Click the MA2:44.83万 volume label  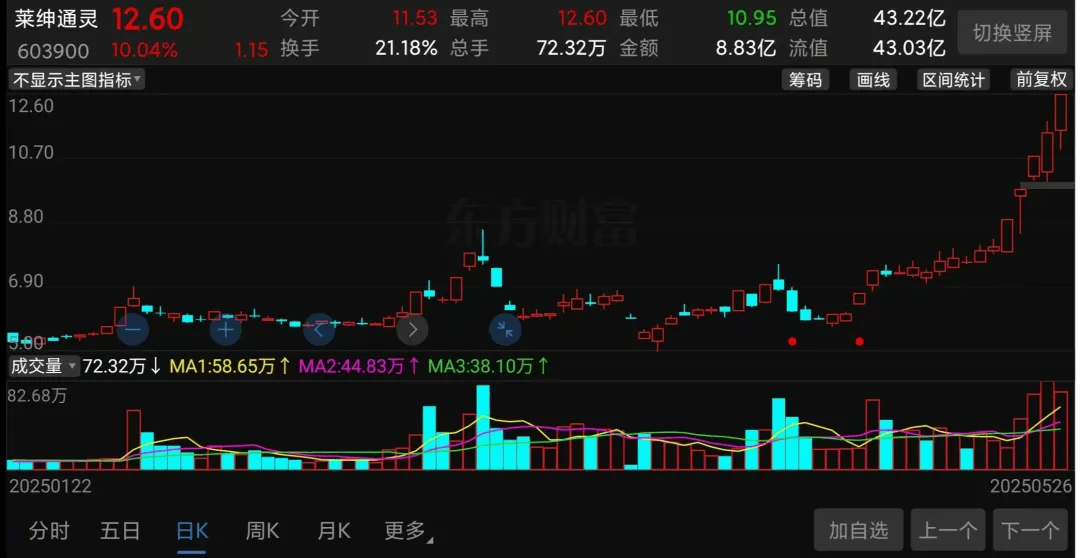358,366
